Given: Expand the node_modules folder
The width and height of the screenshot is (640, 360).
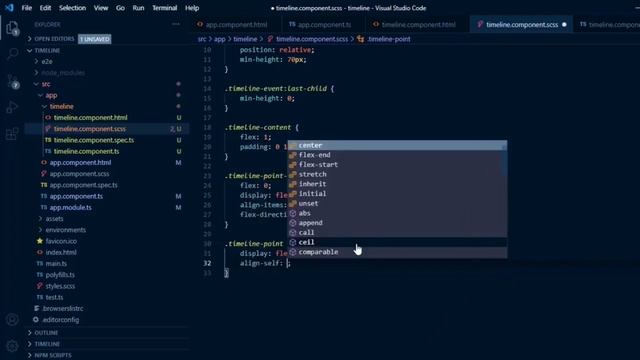Looking at the screenshot, I should tap(63, 73).
